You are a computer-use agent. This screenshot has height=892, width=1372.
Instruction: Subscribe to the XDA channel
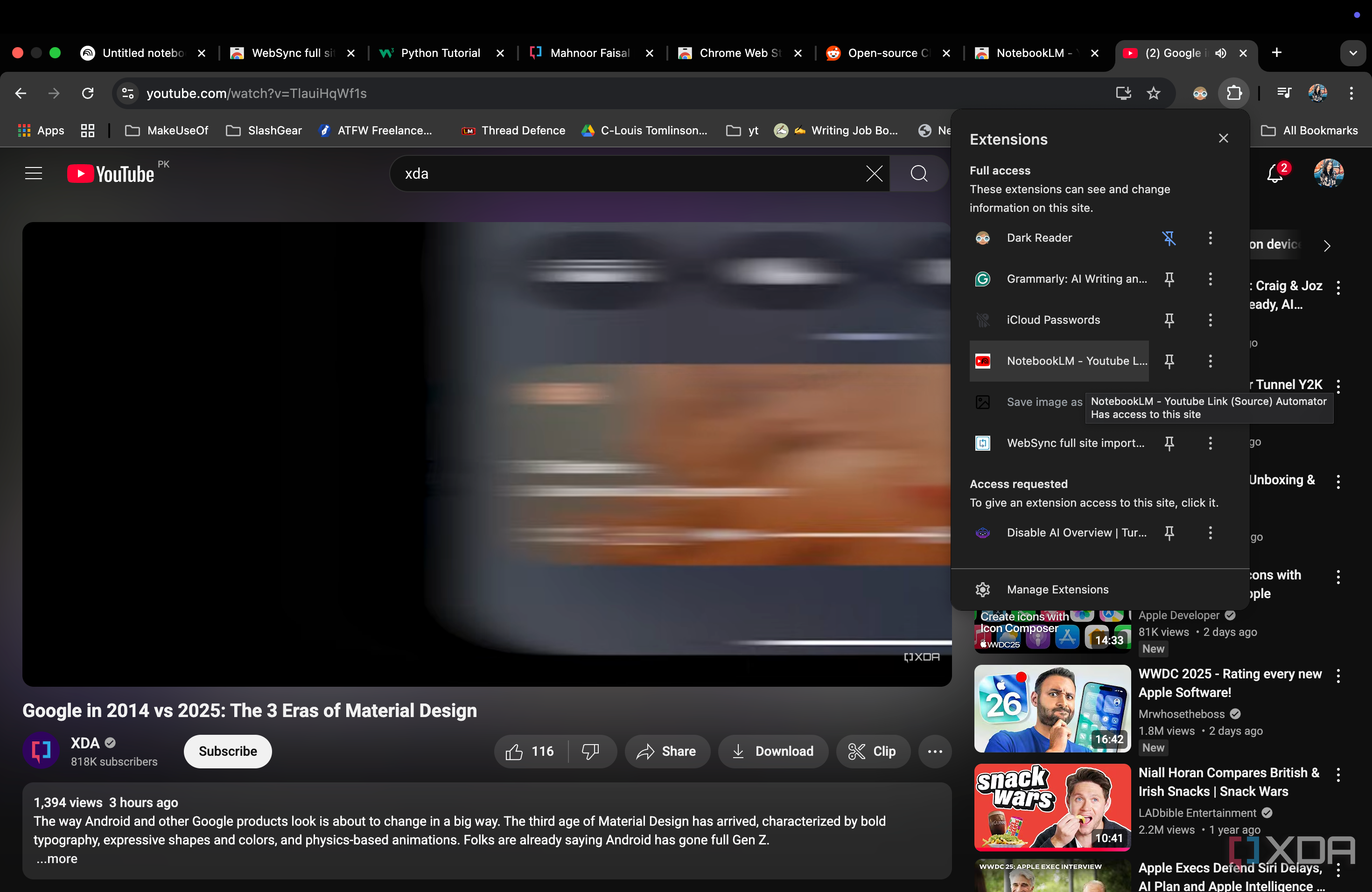point(228,752)
